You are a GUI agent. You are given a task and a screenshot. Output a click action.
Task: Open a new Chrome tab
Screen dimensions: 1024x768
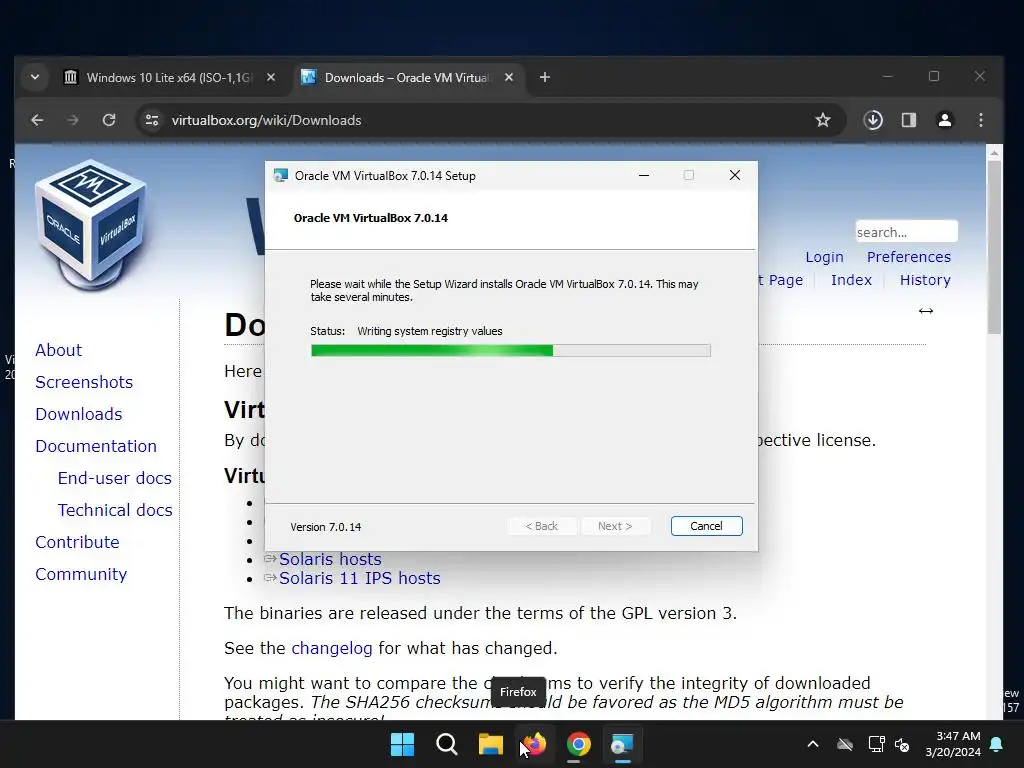point(545,78)
